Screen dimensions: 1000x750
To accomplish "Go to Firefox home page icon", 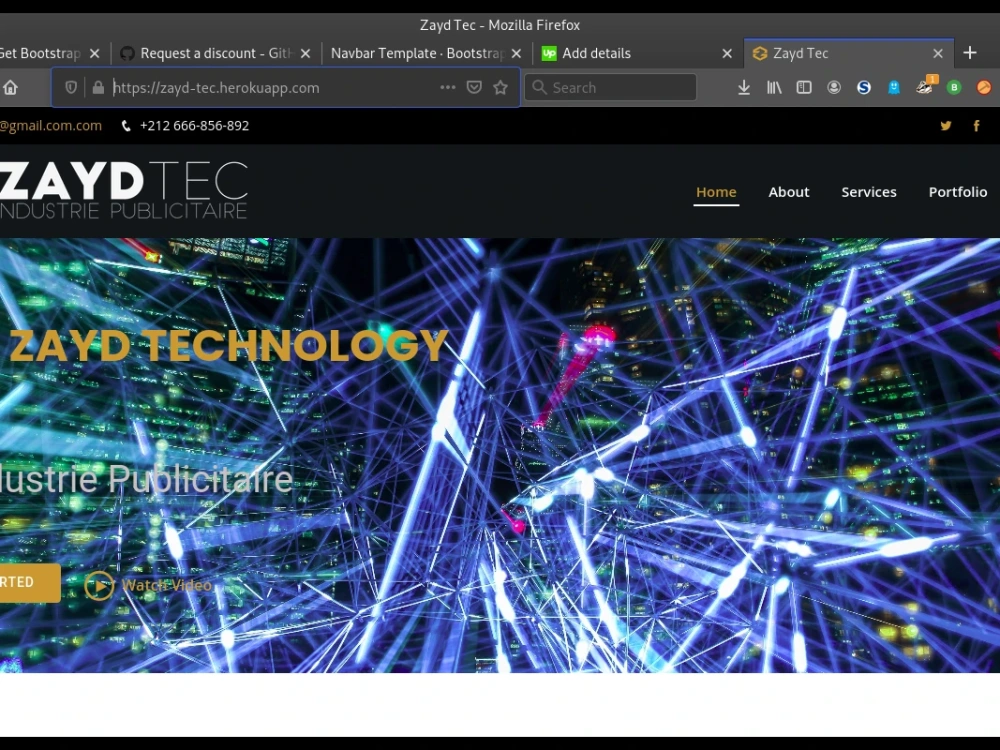I will pyautogui.click(x=10, y=87).
